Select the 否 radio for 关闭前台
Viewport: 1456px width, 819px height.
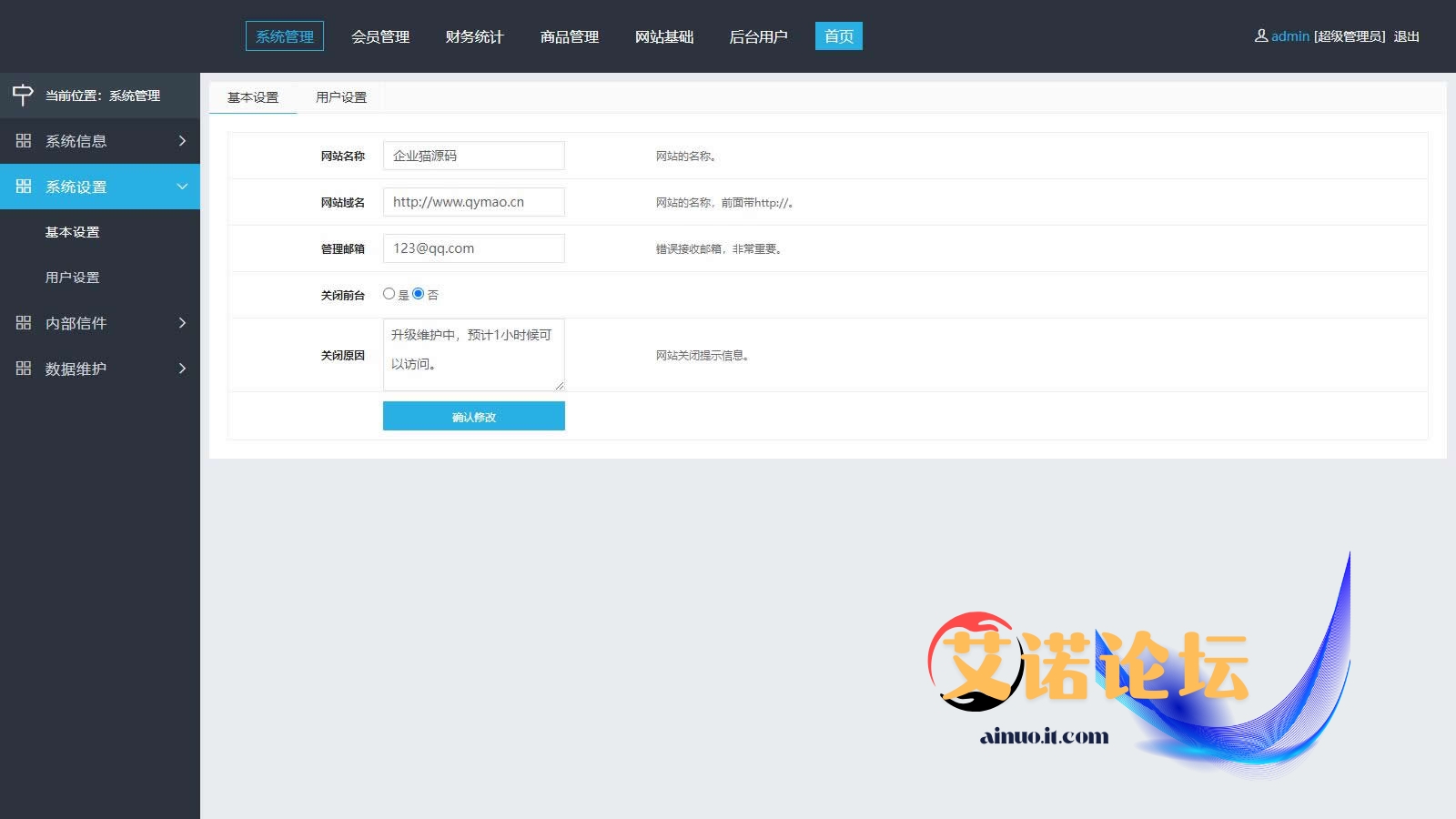(418, 294)
